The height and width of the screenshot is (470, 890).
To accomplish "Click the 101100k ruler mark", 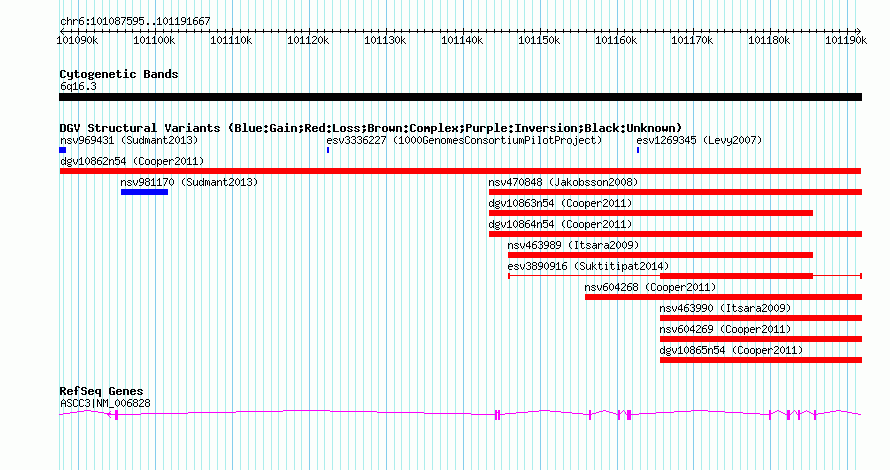I will [x=154, y=40].
